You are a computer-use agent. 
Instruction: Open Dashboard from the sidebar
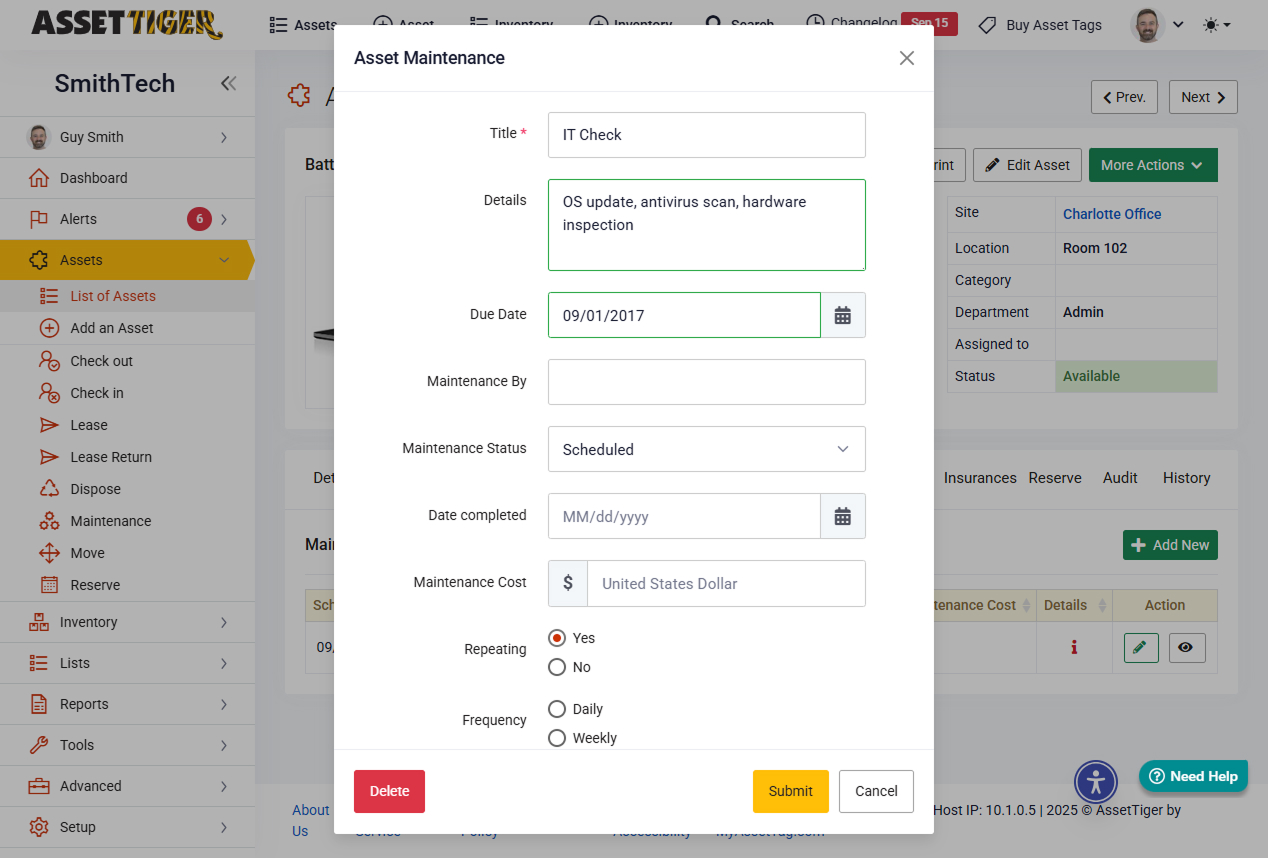tap(93, 178)
